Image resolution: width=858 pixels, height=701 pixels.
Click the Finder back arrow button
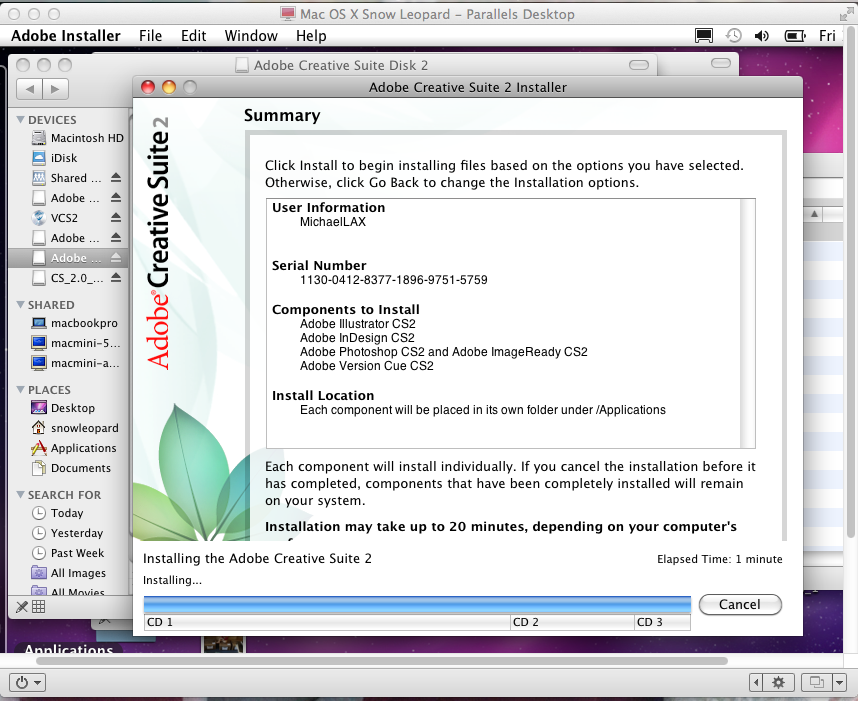[30, 89]
